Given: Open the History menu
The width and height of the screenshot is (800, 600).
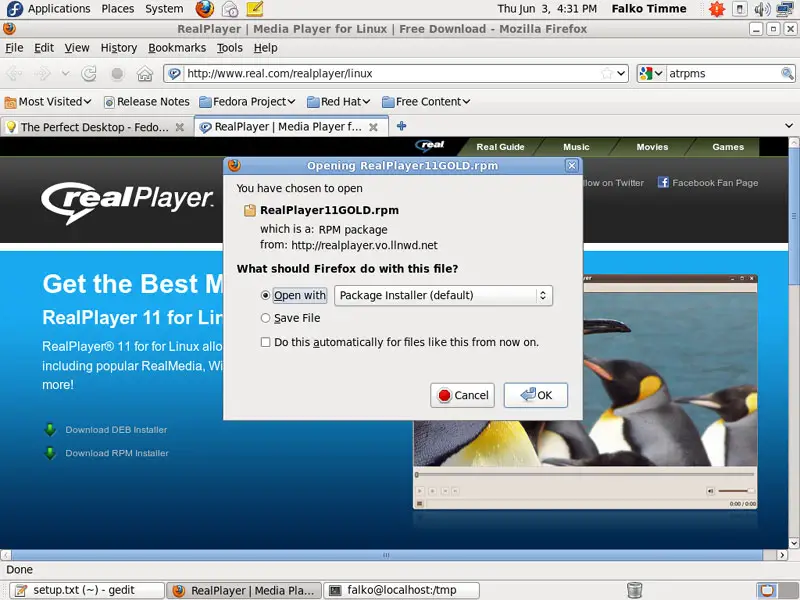Looking at the screenshot, I should coord(119,47).
